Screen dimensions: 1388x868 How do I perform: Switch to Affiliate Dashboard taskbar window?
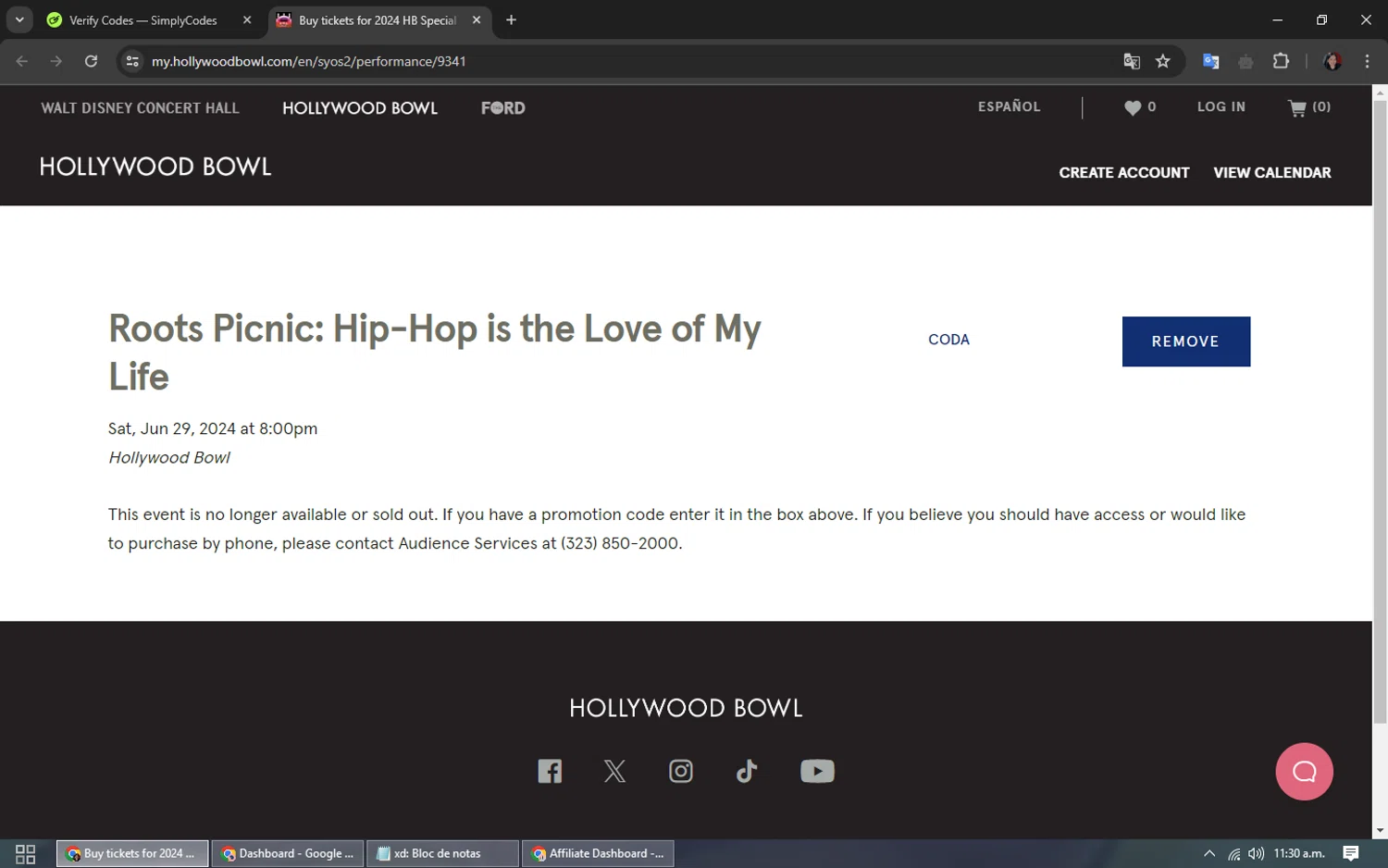coord(598,853)
